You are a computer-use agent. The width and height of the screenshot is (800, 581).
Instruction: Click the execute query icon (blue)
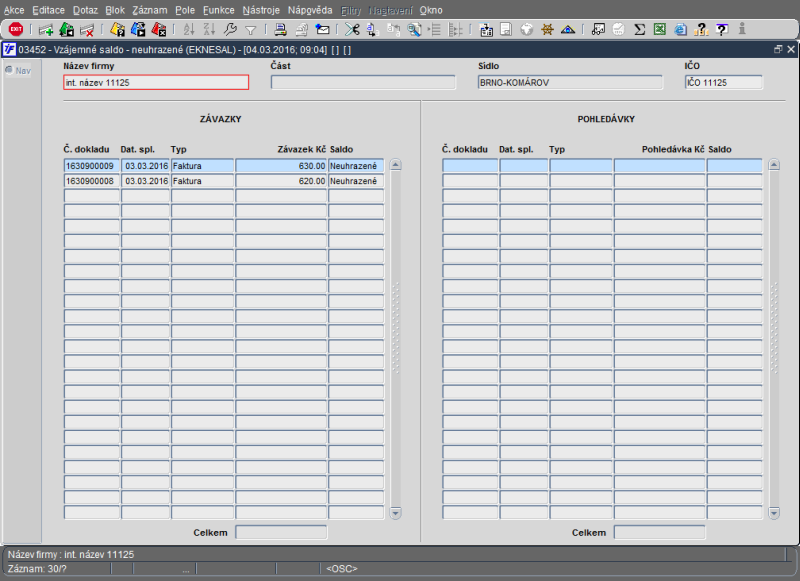[x=138, y=30]
